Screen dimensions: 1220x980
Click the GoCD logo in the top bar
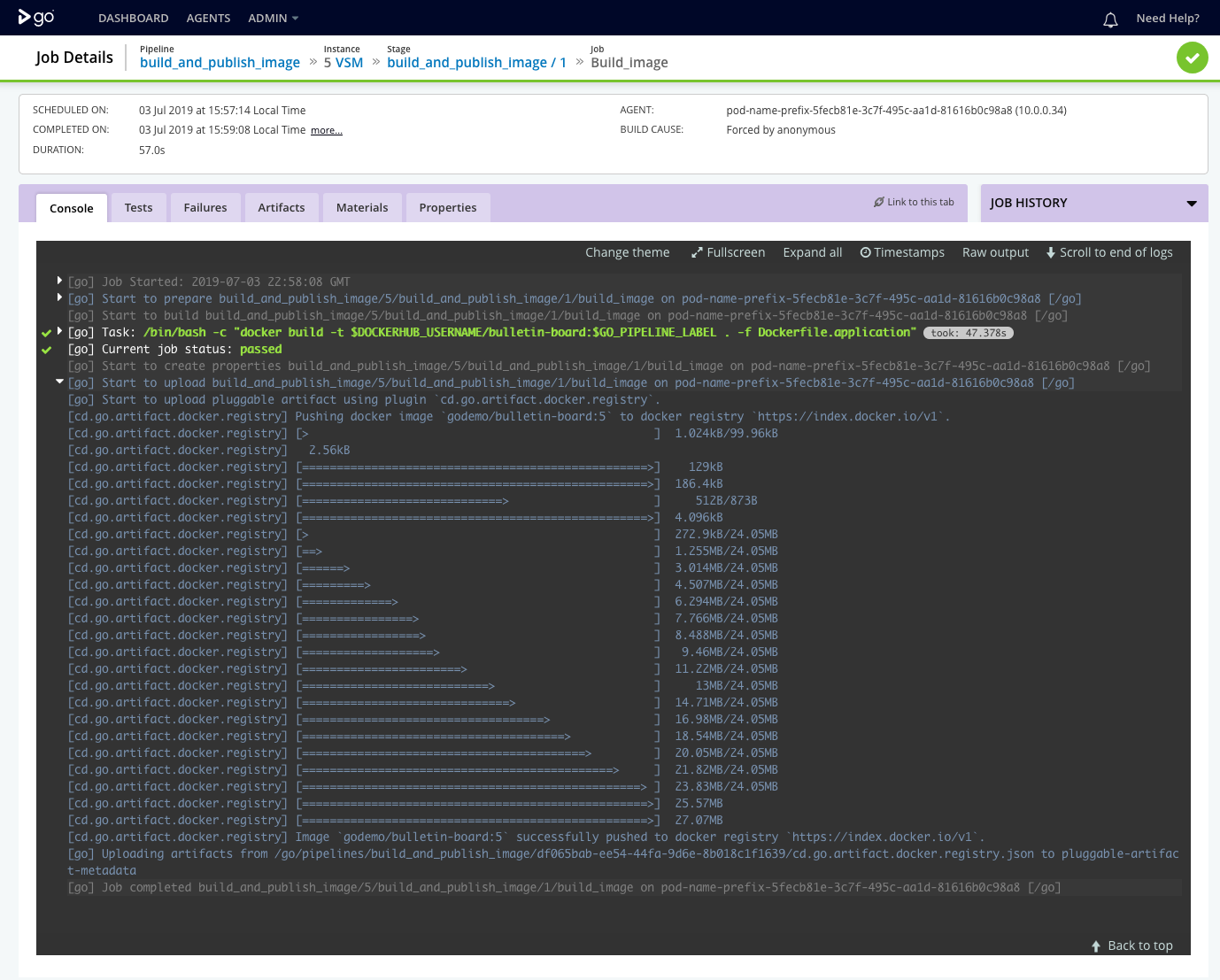37,18
